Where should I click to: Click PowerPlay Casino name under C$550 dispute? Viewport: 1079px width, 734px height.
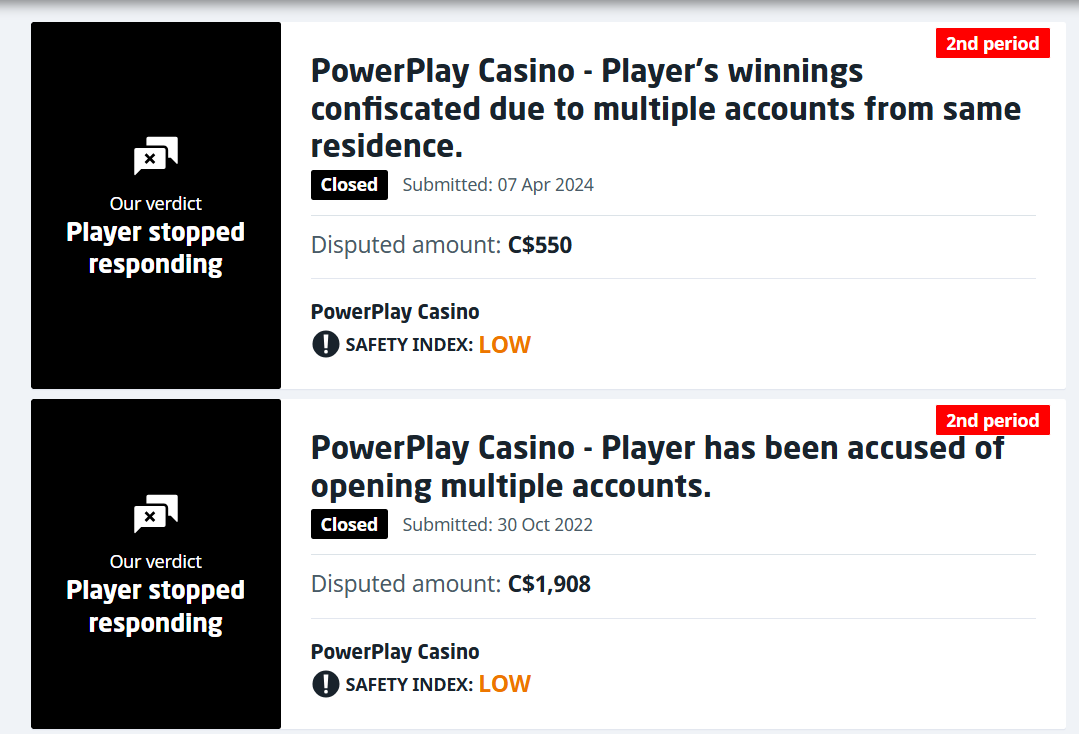[395, 312]
